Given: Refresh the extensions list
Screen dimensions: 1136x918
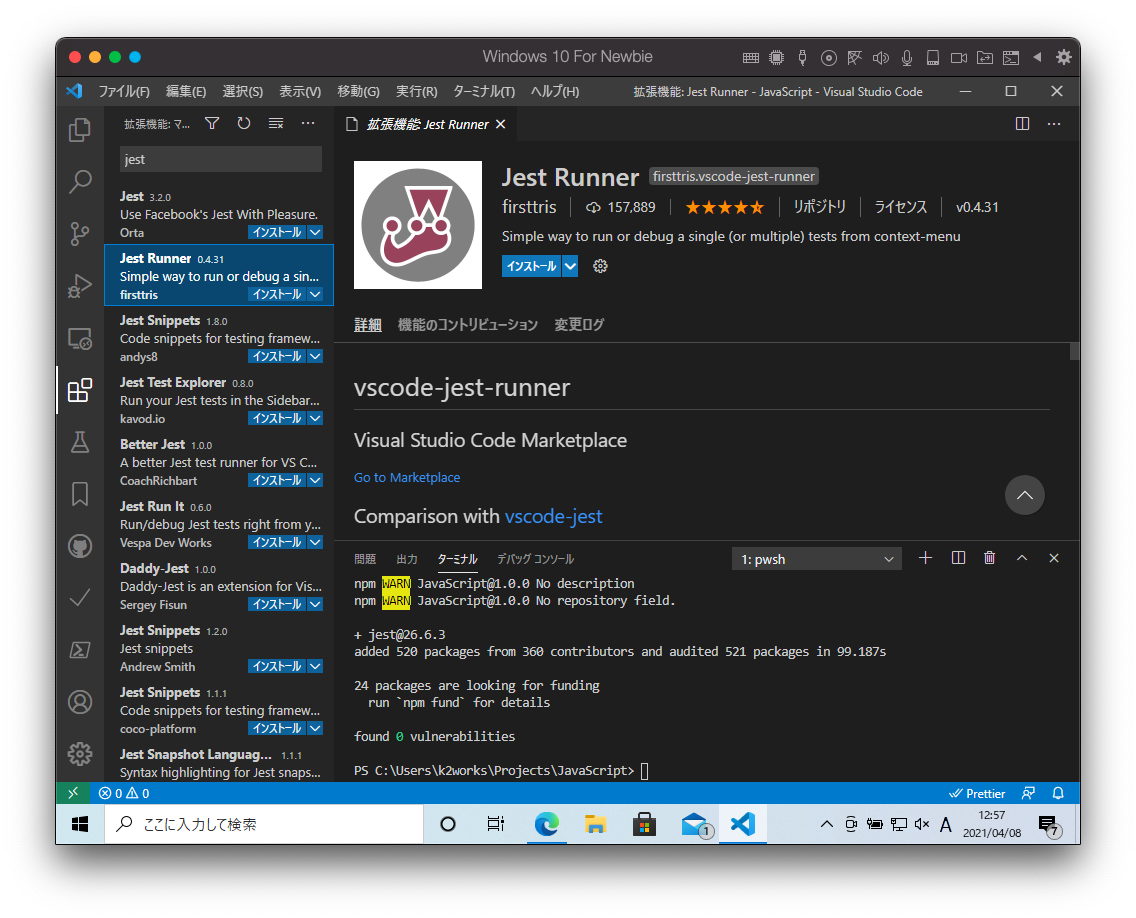Looking at the screenshot, I should coord(243,124).
